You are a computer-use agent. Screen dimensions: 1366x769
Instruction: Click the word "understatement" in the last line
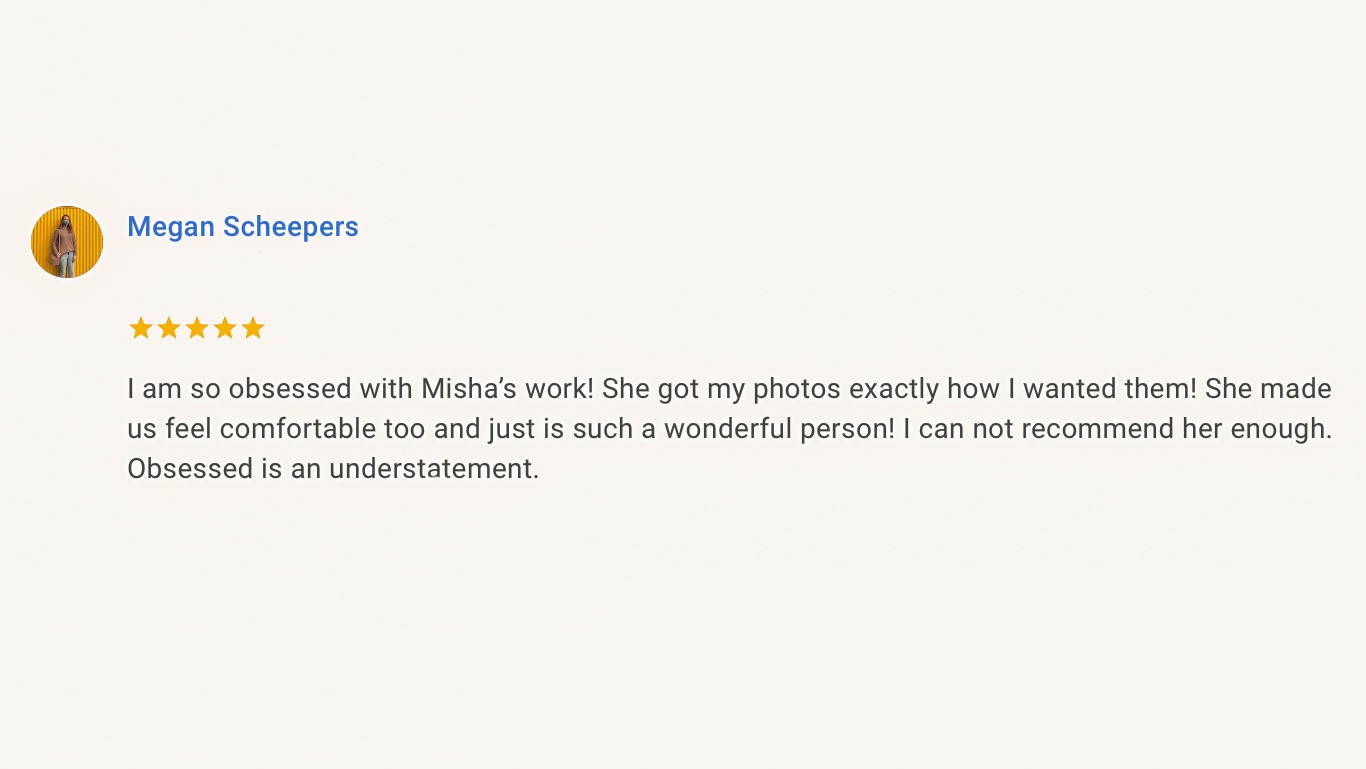pos(433,469)
